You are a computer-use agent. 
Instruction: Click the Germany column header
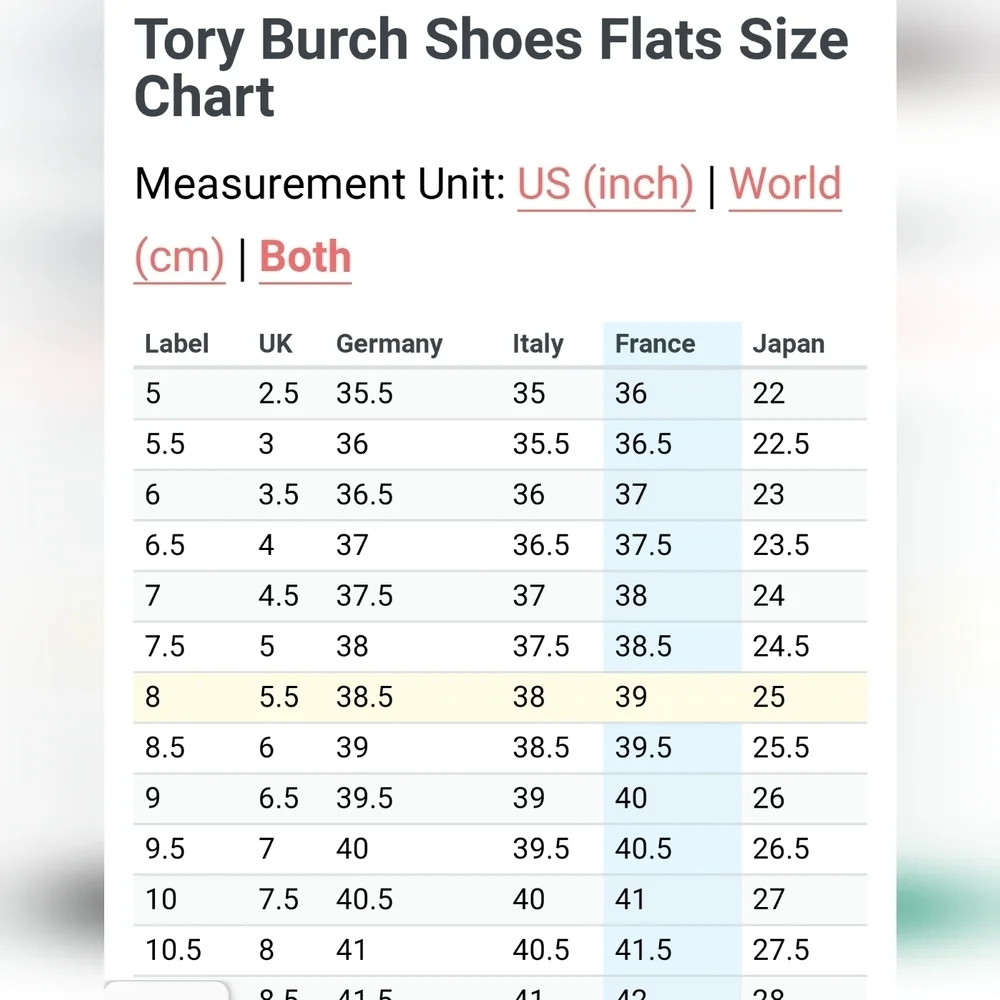point(389,344)
